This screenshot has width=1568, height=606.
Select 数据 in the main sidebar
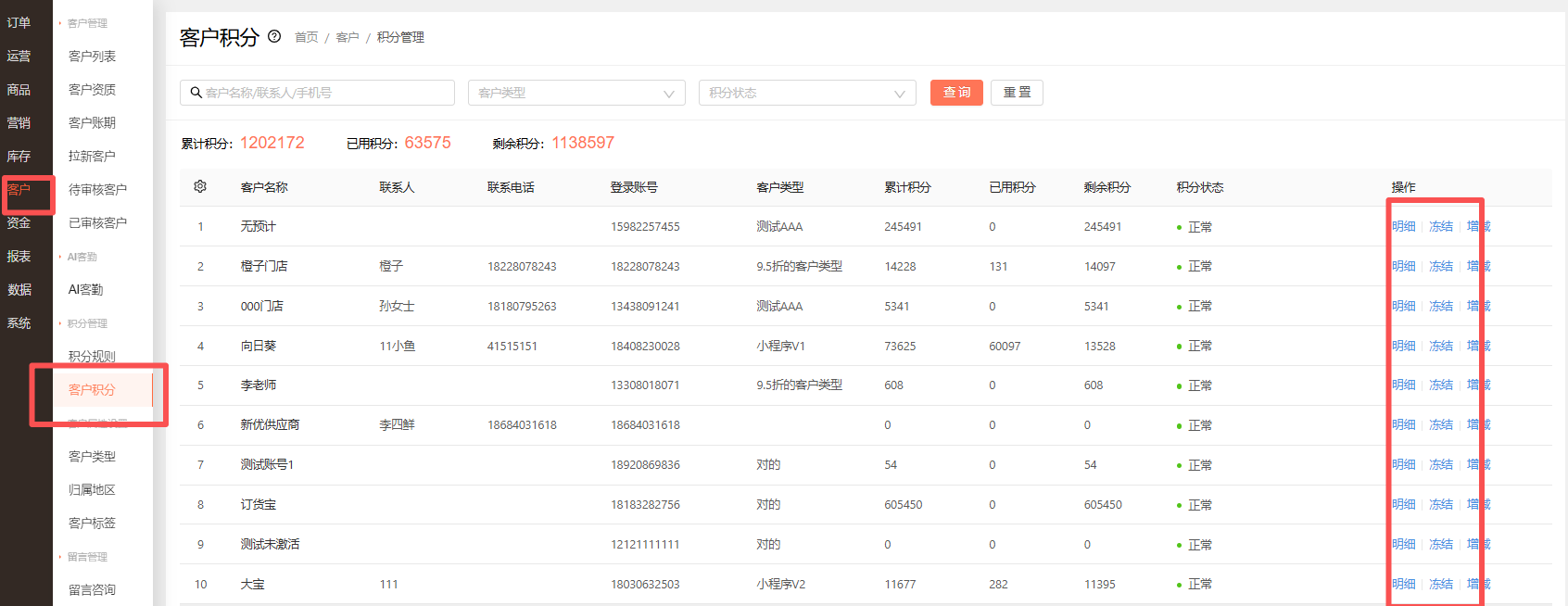pyautogui.click(x=19, y=289)
